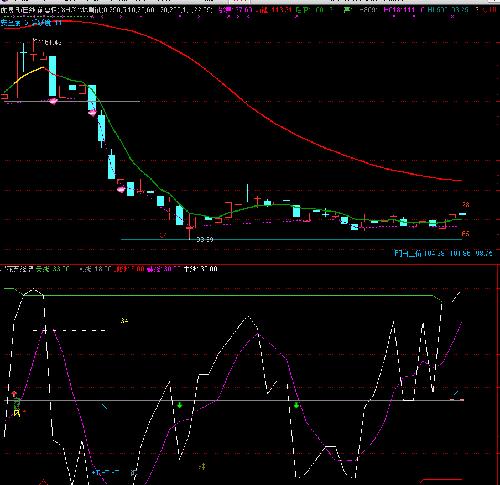This screenshot has width=500, height=485.
Task: Select the white dashed horizontal line in oscillator
Action: pyautogui.click(x=70, y=330)
